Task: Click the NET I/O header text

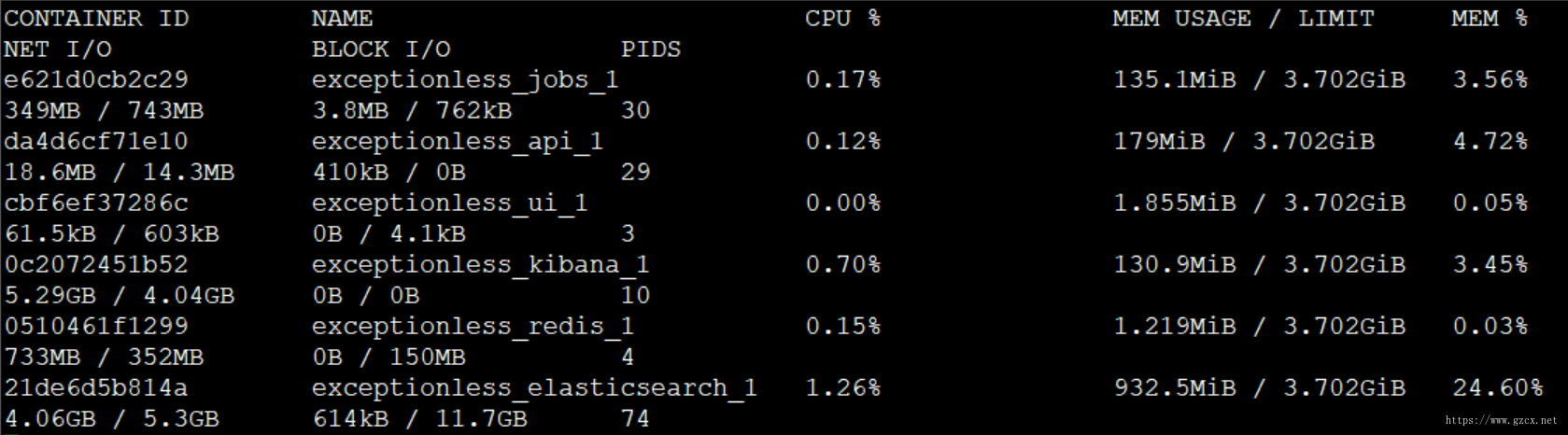Action: click(58, 49)
